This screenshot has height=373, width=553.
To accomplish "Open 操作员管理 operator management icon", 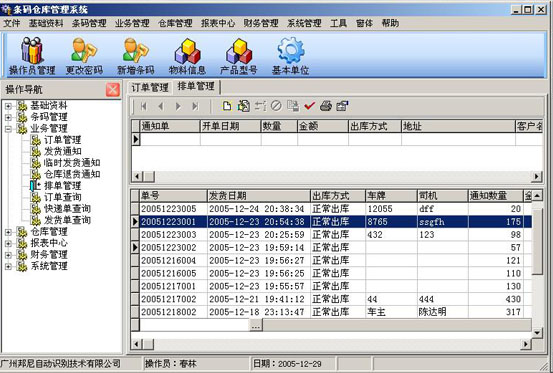I will point(32,56).
